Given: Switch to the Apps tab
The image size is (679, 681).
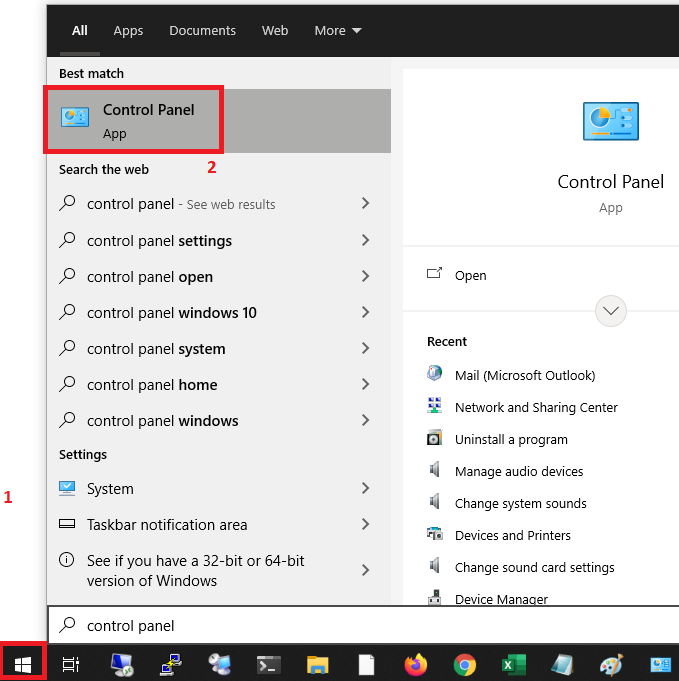Looking at the screenshot, I should pos(128,30).
